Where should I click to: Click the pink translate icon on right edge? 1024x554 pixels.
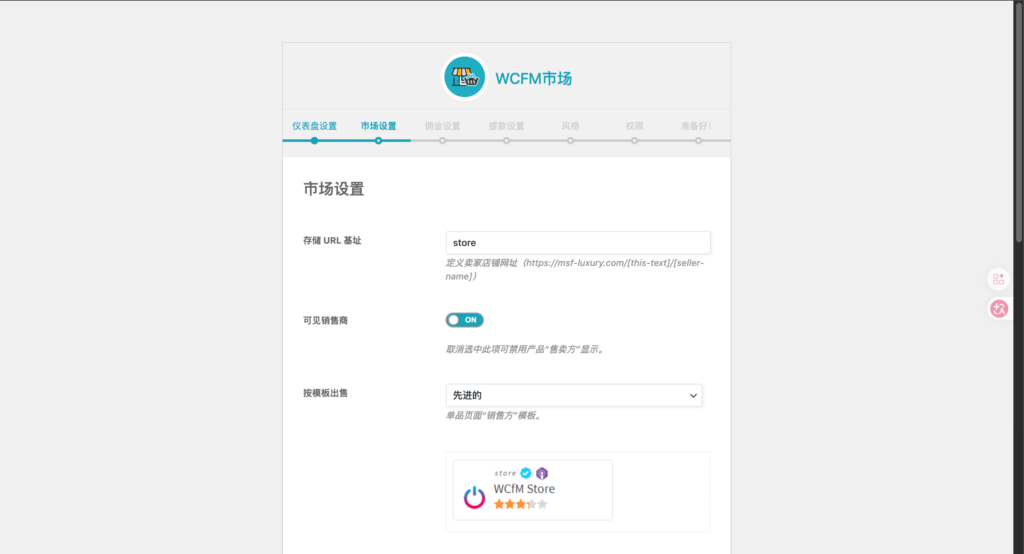point(999,308)
